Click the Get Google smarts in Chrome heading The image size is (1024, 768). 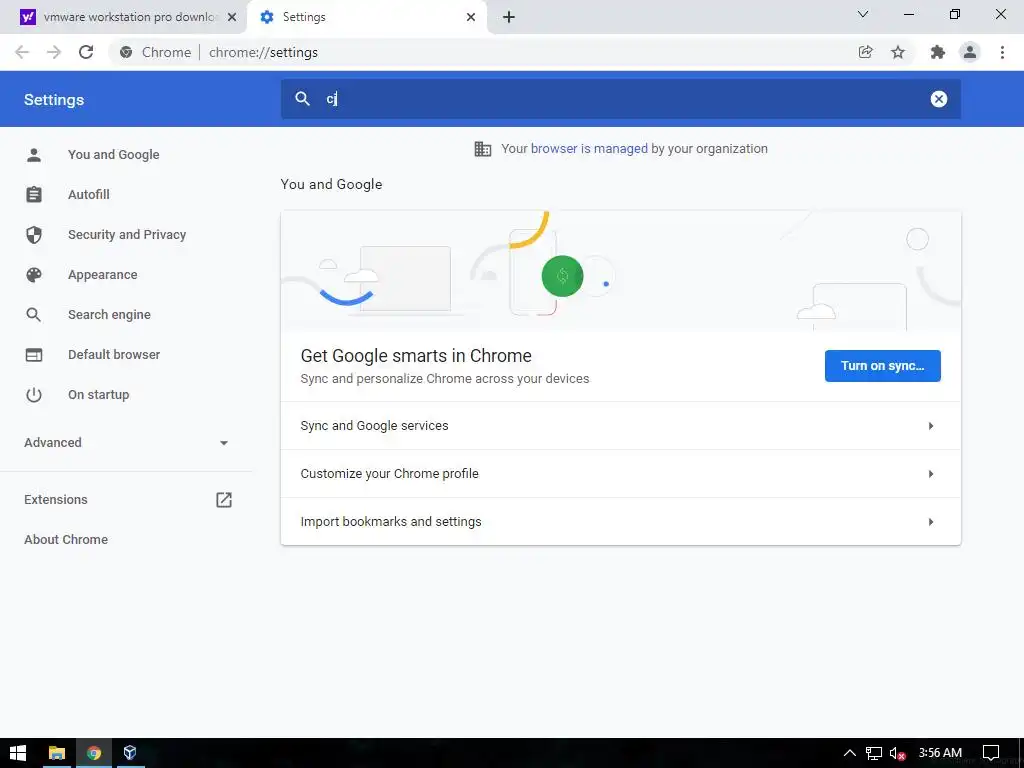(416, 356)
